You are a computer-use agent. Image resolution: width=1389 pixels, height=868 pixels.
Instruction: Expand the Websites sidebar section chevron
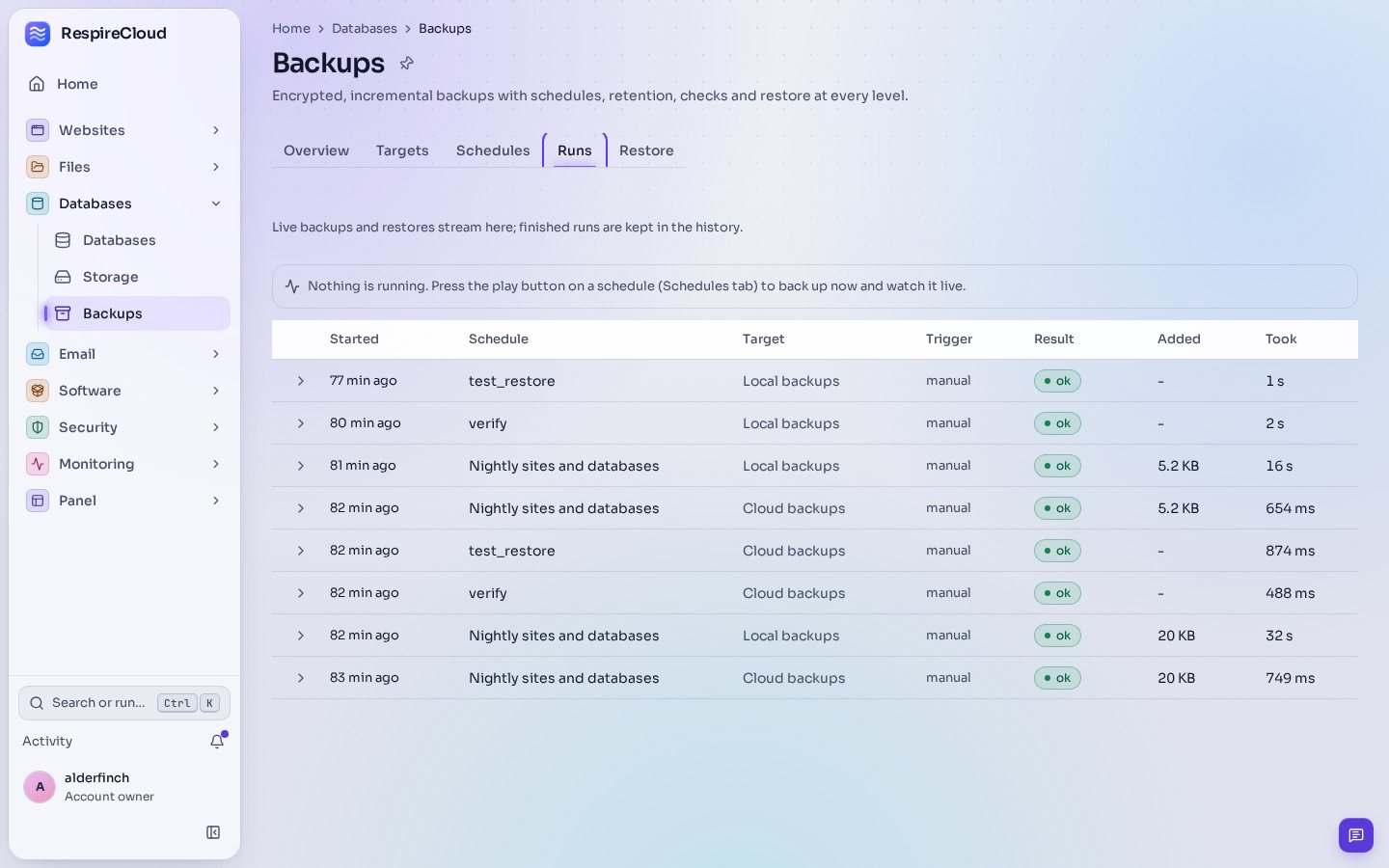(x=216, y=130)
